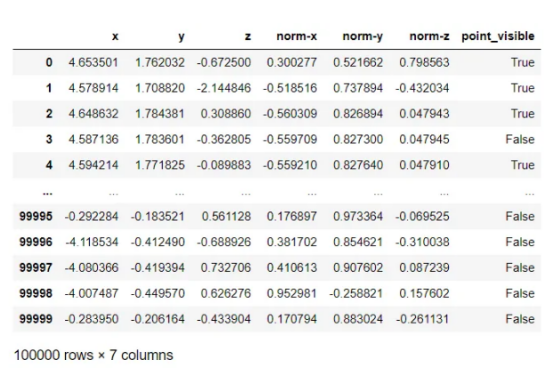Click the x value 4.653501
Image resolution: width=554 pixels, height=368 pixels.
93,63
